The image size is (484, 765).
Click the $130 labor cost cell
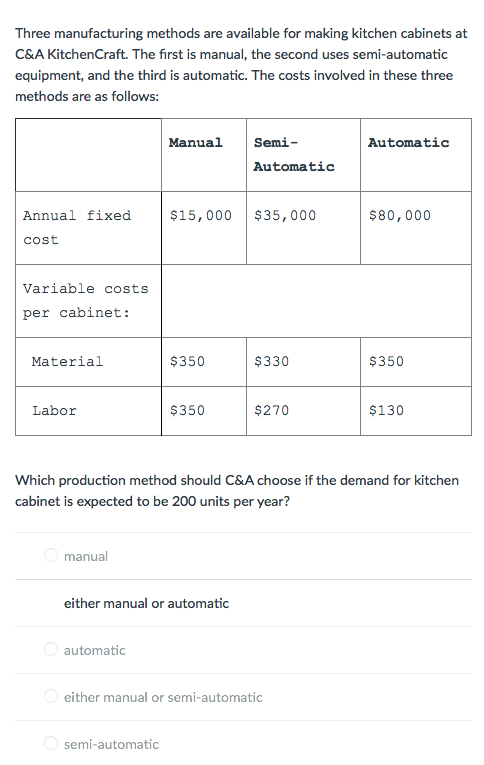point(416,411)
